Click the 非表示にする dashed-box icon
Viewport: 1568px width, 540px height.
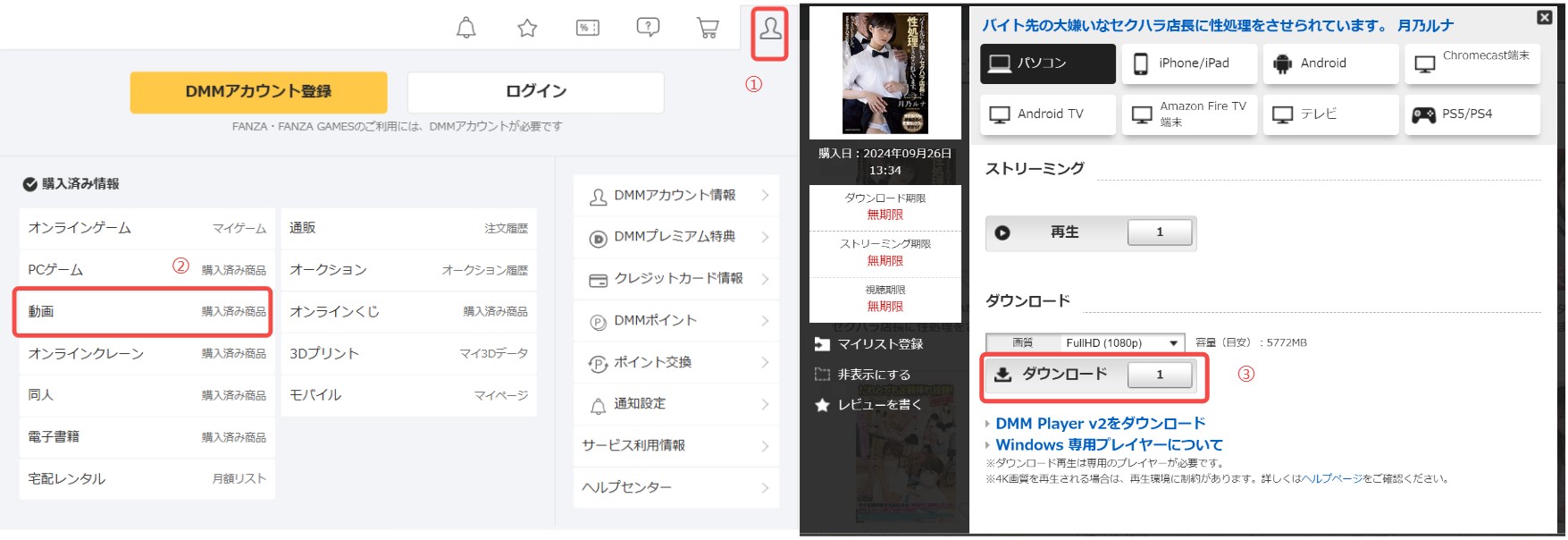coord(822,375)
